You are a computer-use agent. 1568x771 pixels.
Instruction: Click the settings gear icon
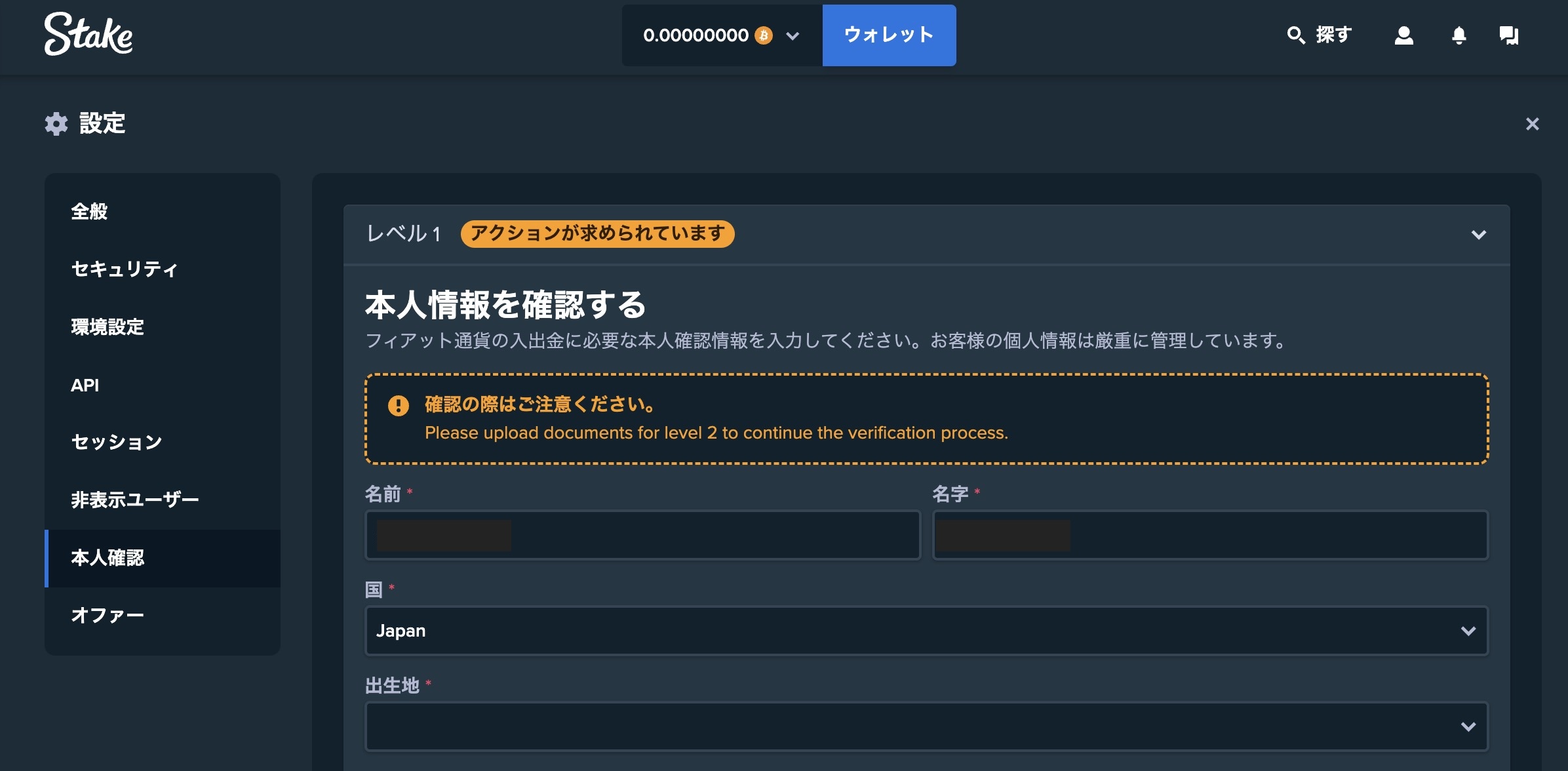coord(56,123)
